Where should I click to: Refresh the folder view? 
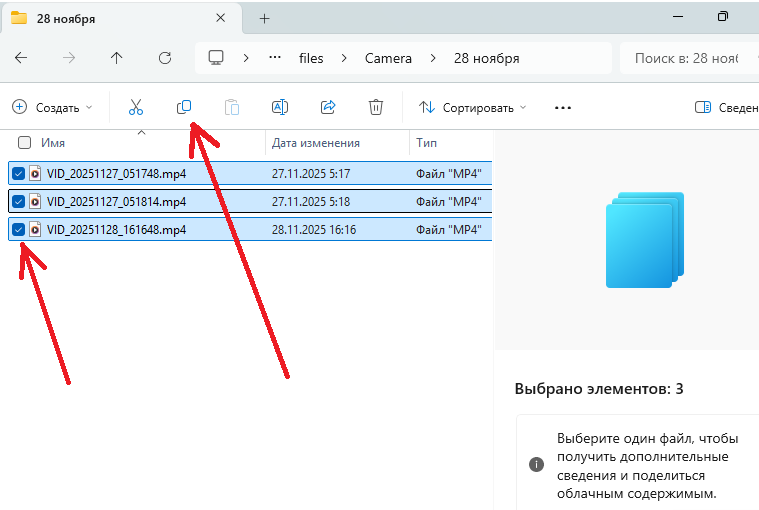coord(165,58)
